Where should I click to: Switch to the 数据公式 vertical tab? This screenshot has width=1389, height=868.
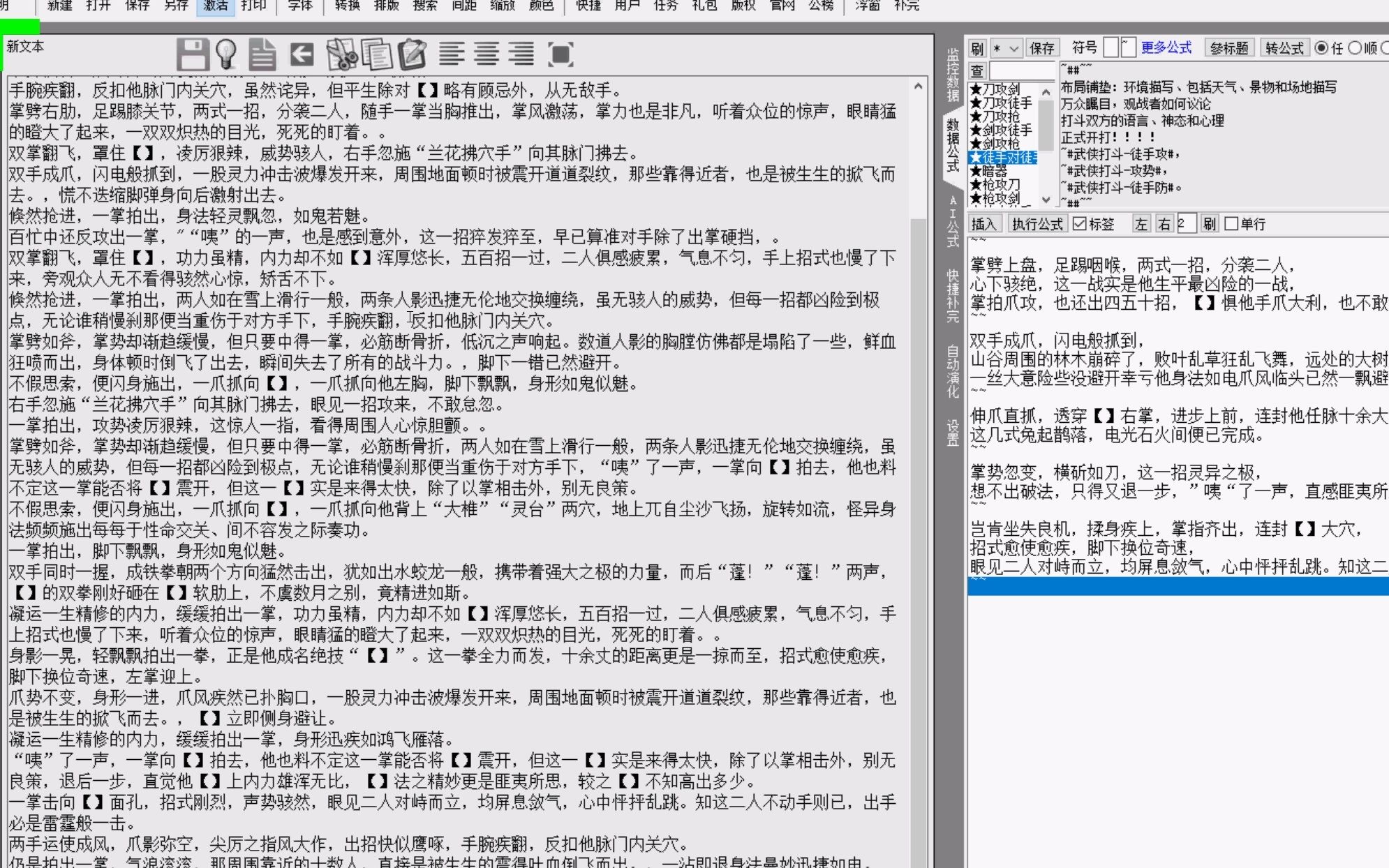coord(952,145)
